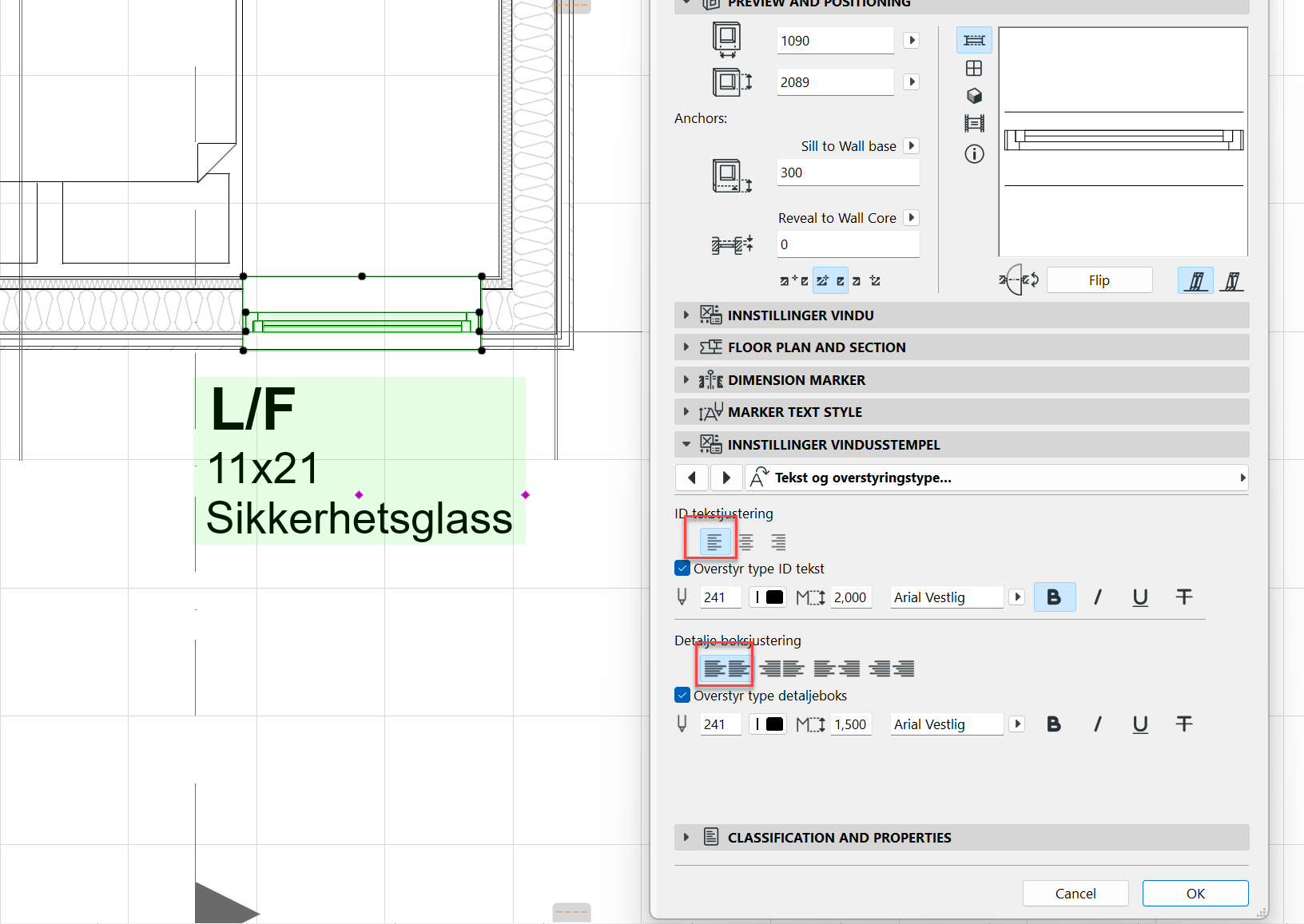Uncheck Overstyr type detaljeboks
The height and width of the screenshot is (924, 1304).
click(682, 696)
